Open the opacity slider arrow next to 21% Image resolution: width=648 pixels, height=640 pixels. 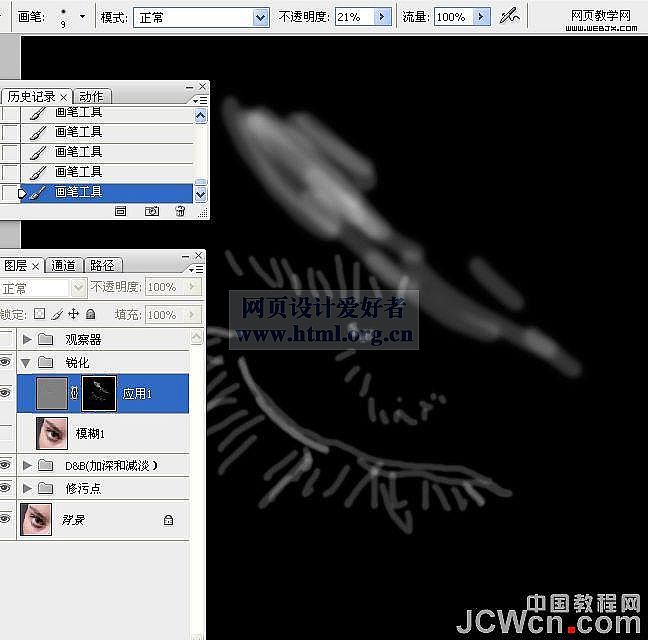click(x=382, y=17)
